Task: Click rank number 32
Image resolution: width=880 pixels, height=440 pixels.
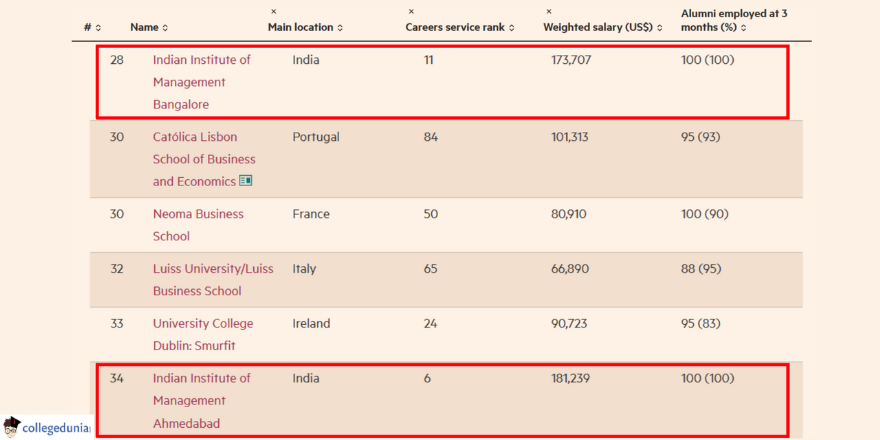Action: (x=117, y=269)
